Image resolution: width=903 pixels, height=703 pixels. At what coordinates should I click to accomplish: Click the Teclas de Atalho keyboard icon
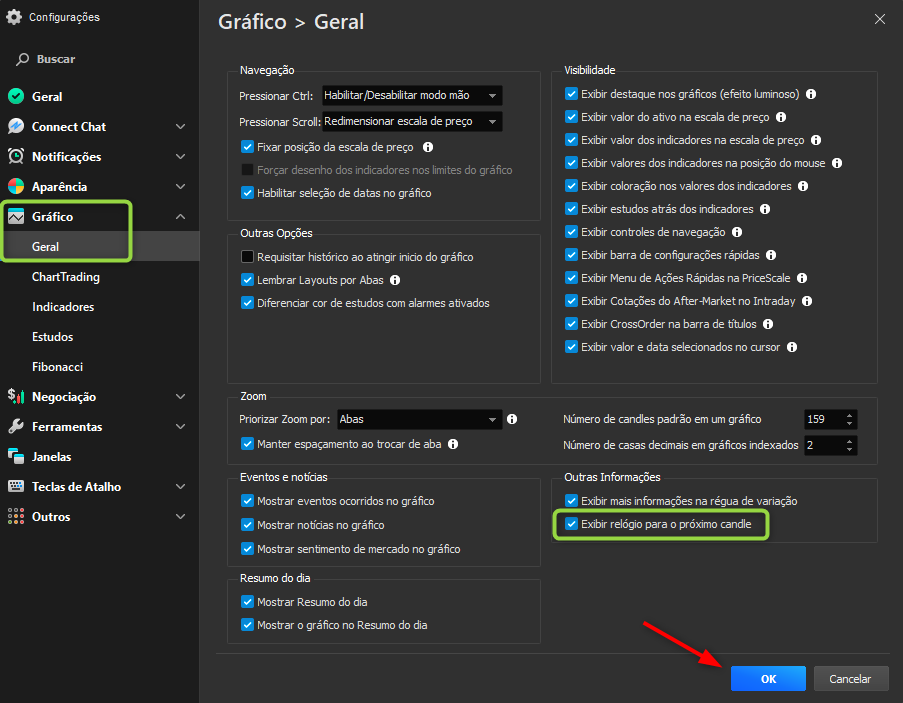(x=16, y=486)
